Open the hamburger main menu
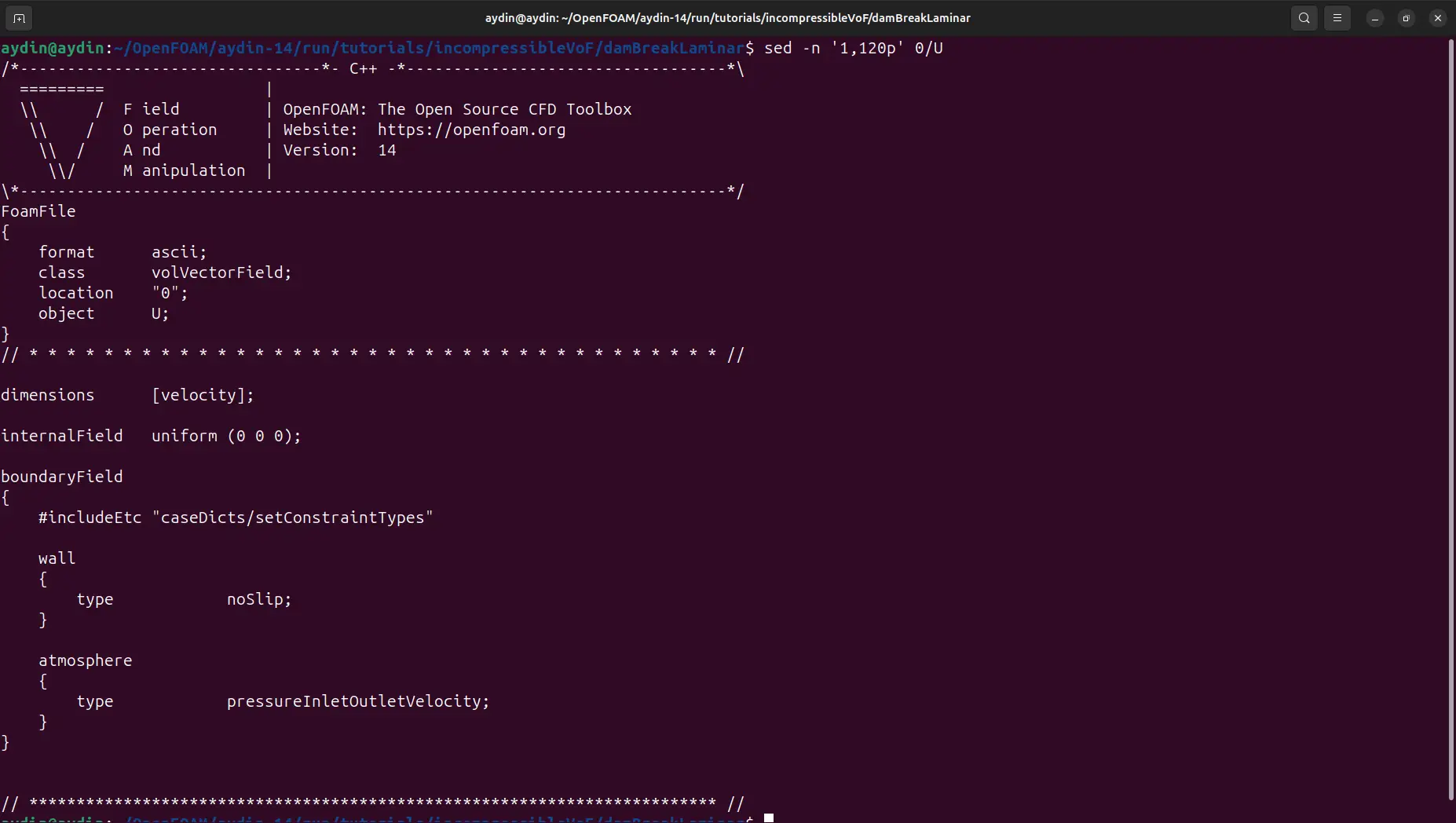1456x823 pixels. tap(1337, 18)
